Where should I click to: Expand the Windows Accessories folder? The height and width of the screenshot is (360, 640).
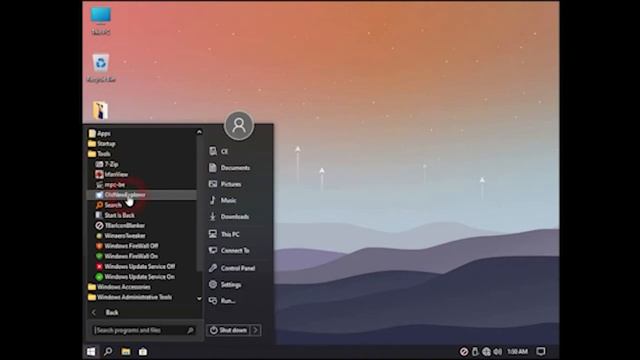(x=119, y=287)
